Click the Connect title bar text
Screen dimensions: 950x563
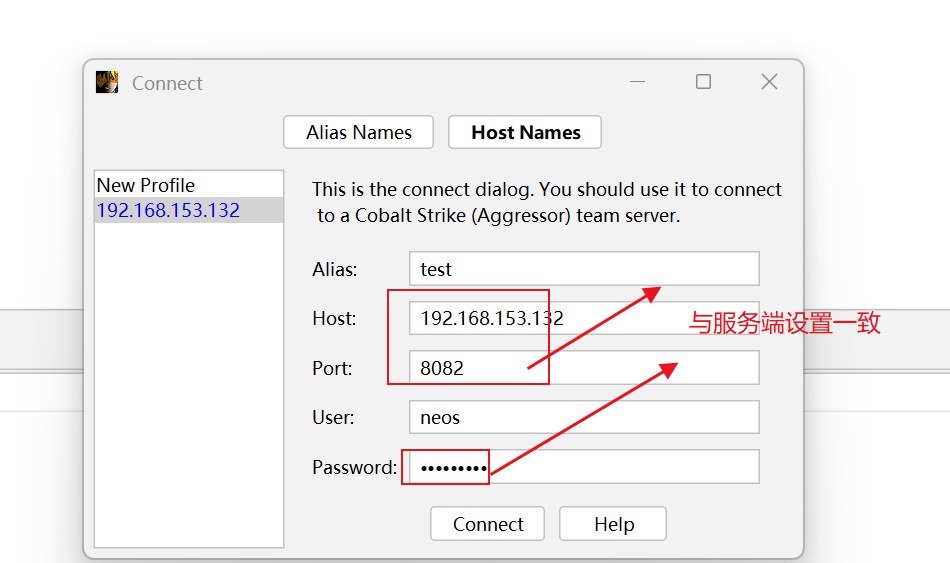click(x=167, y=83)
